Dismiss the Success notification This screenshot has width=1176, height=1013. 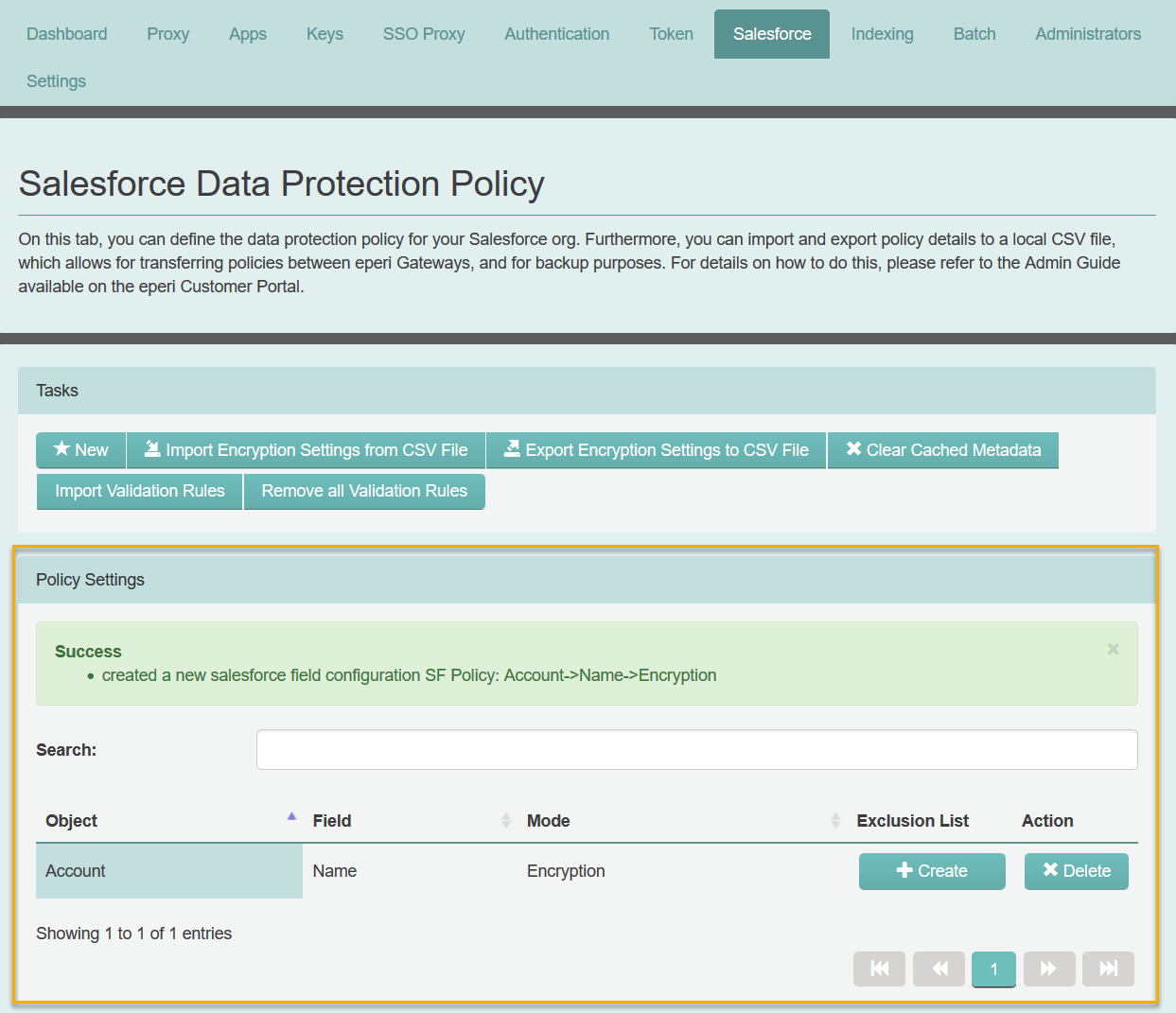pos(1113,649)
